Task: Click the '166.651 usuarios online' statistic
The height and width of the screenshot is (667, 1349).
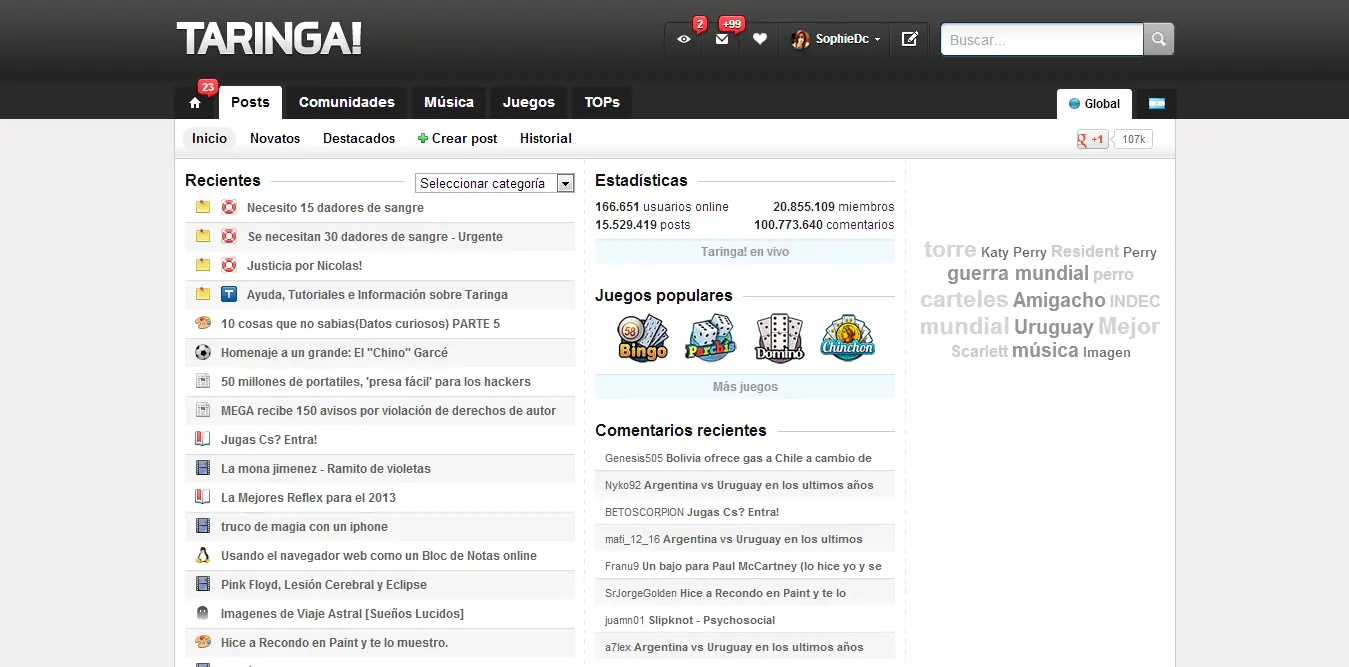Action: (662, 207)
